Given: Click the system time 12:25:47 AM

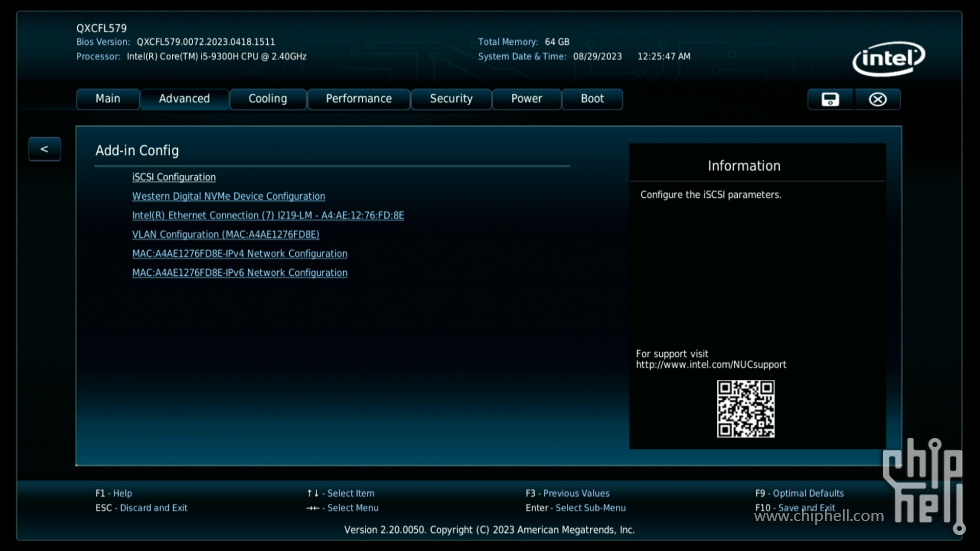Looking at the screenshot, I should pyautogui.click(x=664, y=56).
